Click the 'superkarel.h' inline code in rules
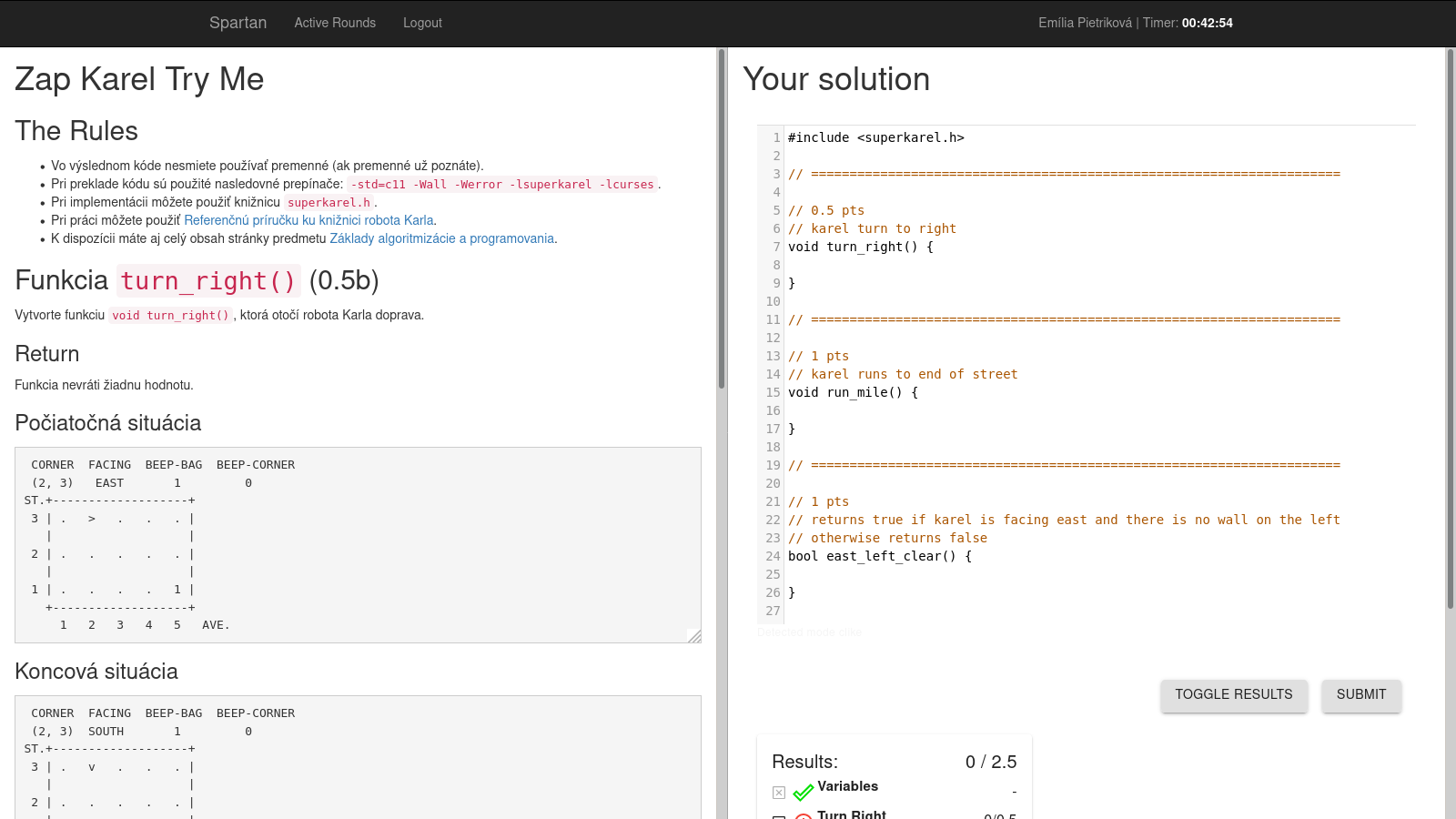Viewport: 1456px width, 819px height. (x=329, y=203)
